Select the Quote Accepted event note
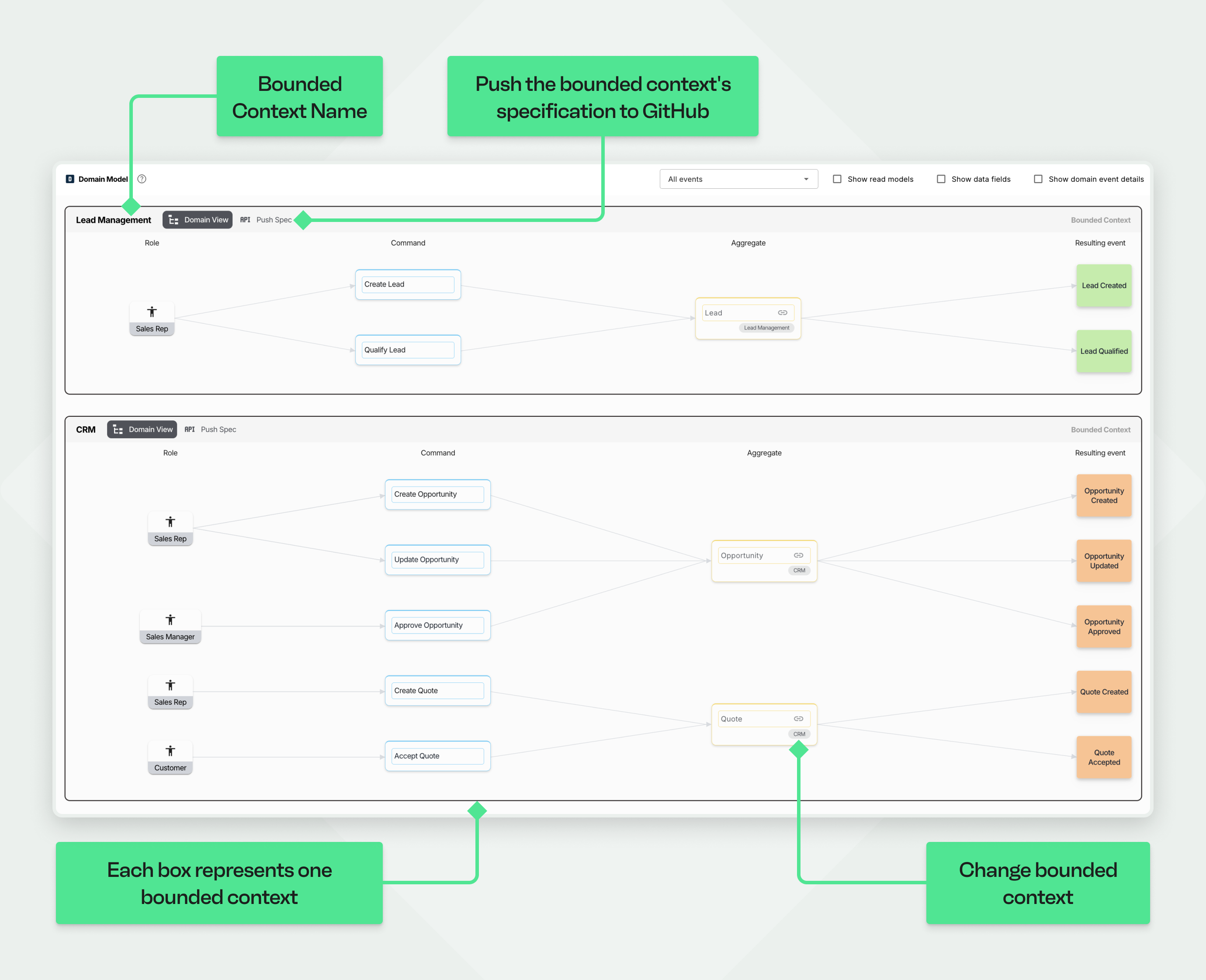This screenshot has width=1206, height=980. 1104,758
